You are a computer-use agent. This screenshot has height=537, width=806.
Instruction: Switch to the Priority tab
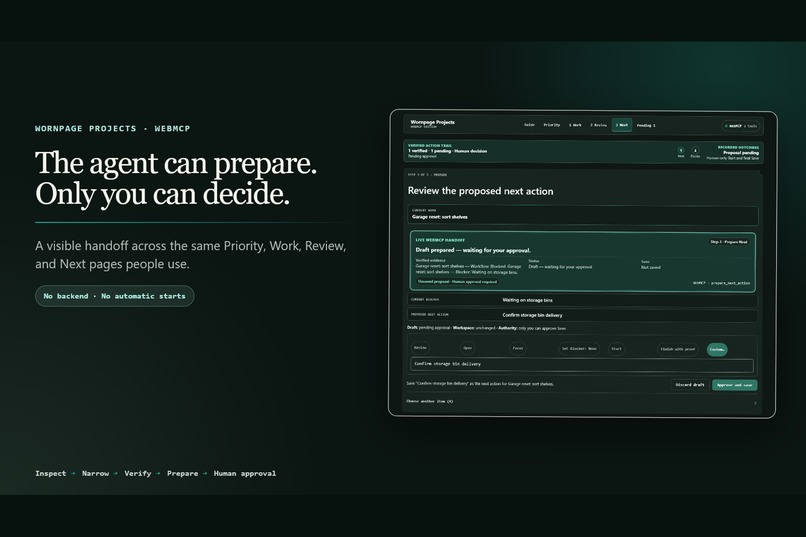[x=552, y=125]
